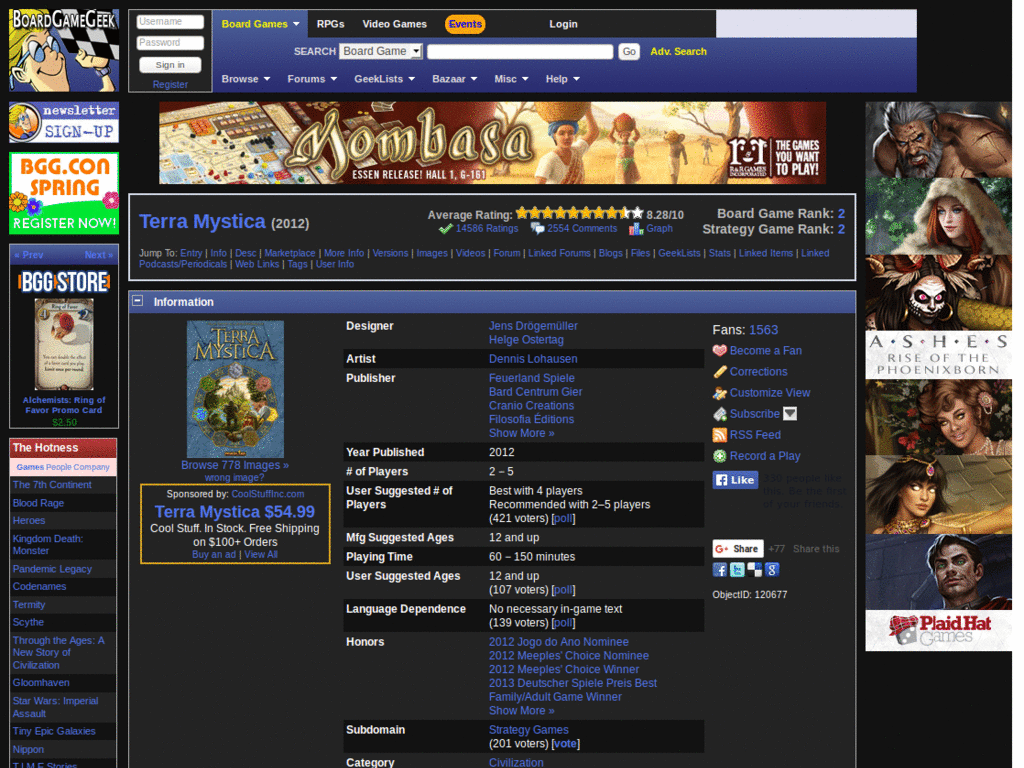The image size is (1024, 768).
Task: Open Board Game Rank 2 link
Action: pos(841,214)
